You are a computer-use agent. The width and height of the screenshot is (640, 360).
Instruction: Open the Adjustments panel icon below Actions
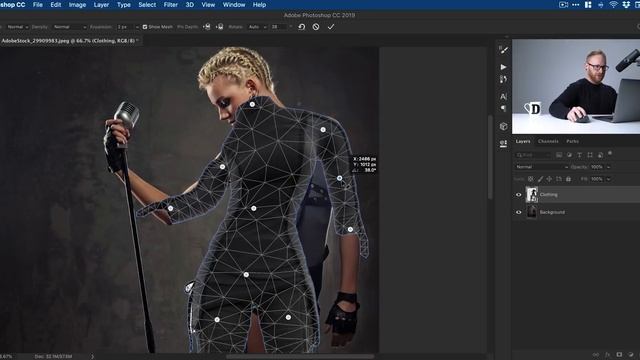(x=504, y=80)
